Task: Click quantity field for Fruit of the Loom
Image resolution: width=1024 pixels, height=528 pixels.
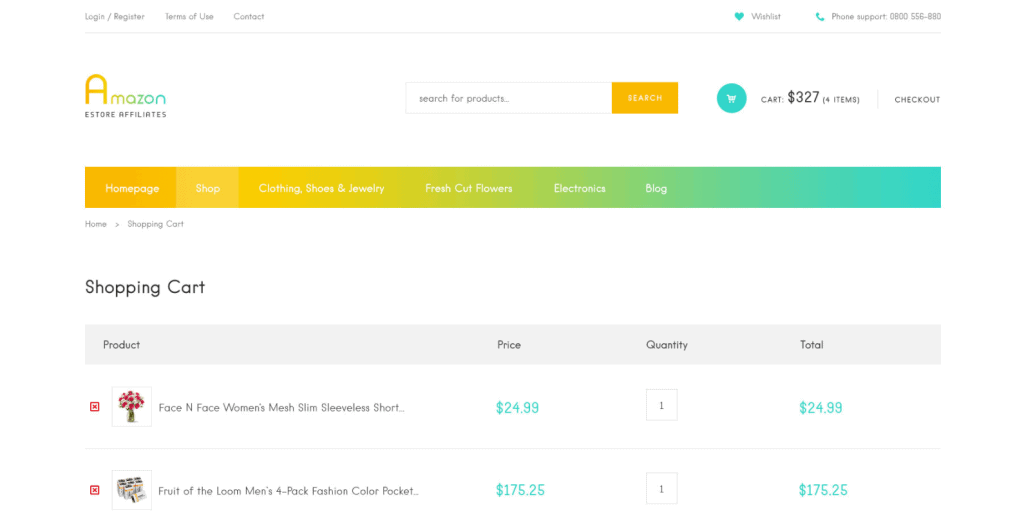Action: pyautogui.click(x=662, y=488)
